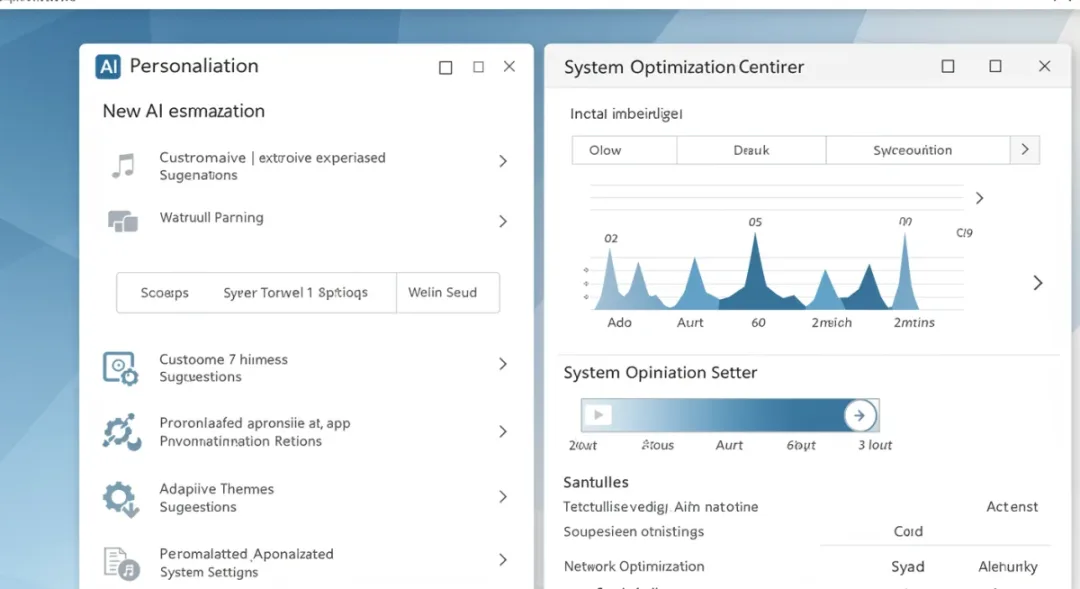Switch to the Syceouǹtion tab
1080x589 pixels.
tap(918, 150)
